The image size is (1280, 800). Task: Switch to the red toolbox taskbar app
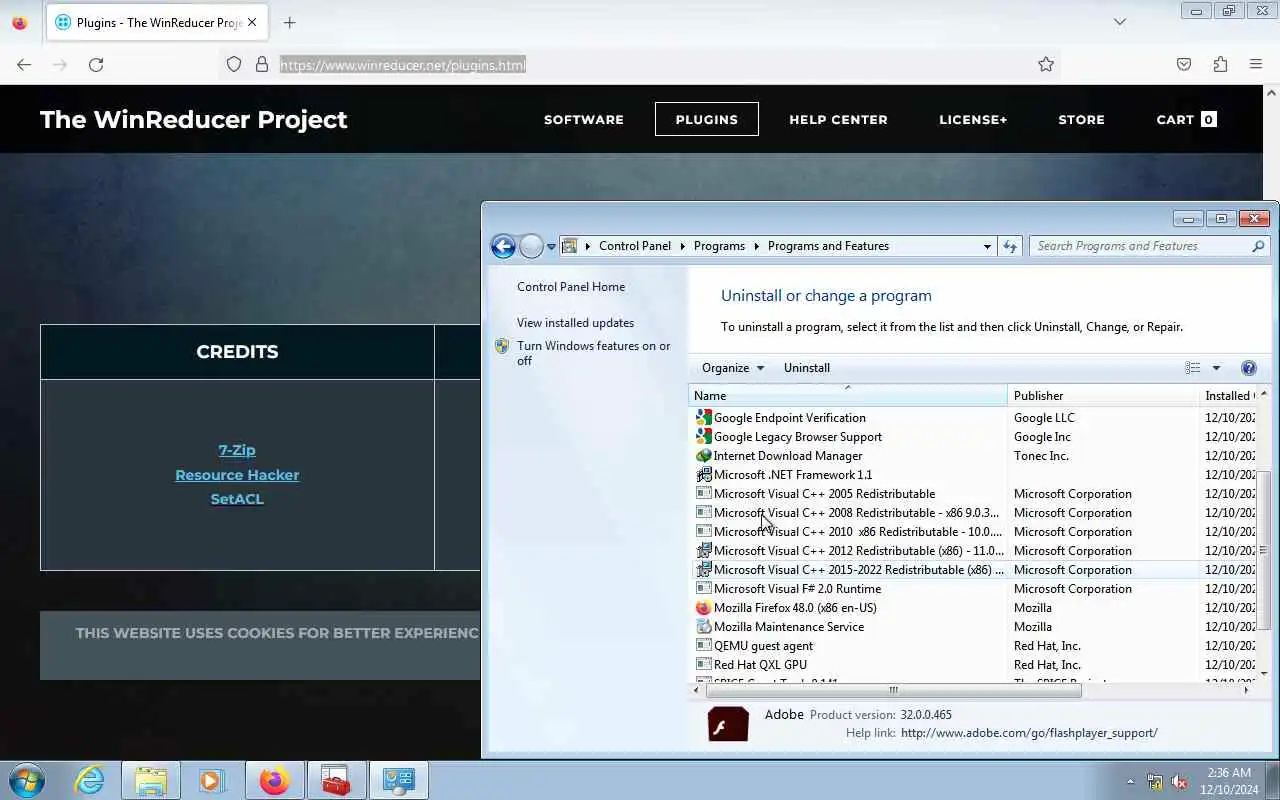tap(336, 780)
